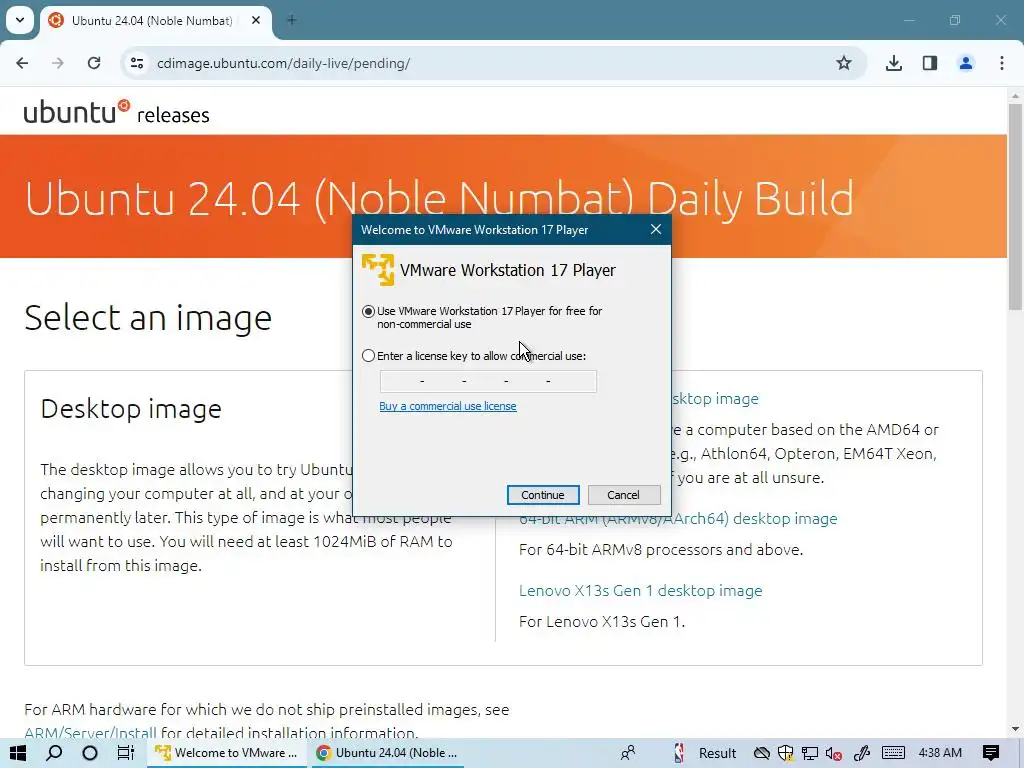The height and width of the screenshot is (768, 1024).
Task: Open the tab search dropdown arrow
Action: [20, 20]
